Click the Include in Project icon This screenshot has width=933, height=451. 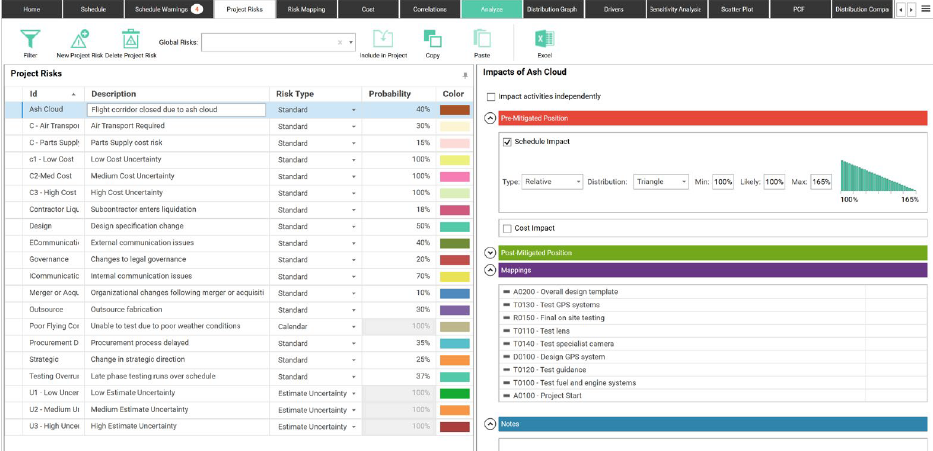383,39
